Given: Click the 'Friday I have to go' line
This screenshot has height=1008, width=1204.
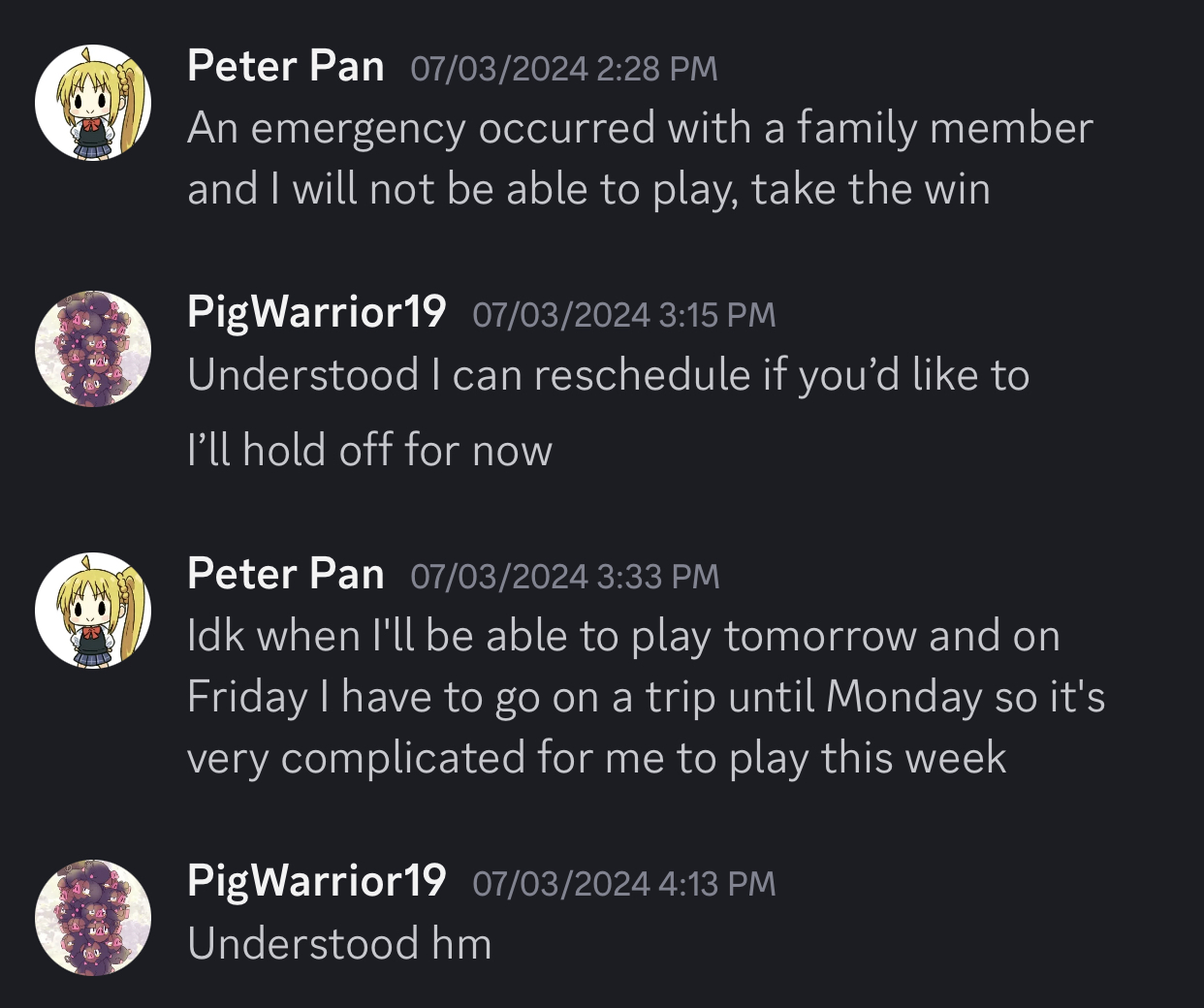Looking at the screenshot, I should pos(647,698).
